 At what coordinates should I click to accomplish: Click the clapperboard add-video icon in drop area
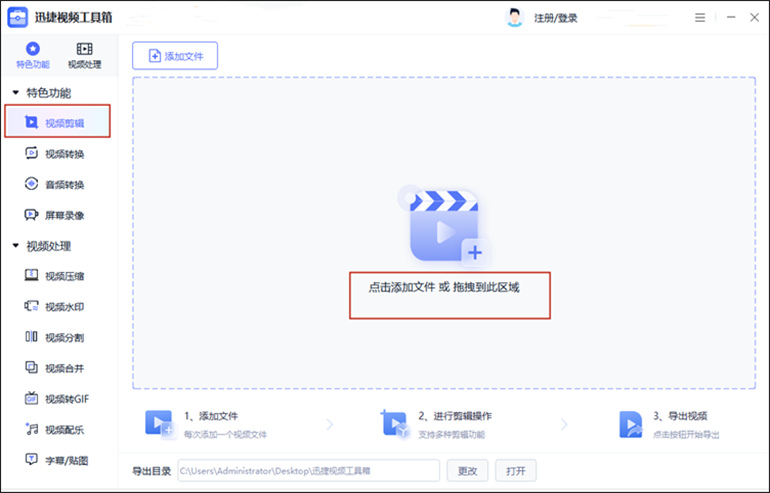pos(443,226)
